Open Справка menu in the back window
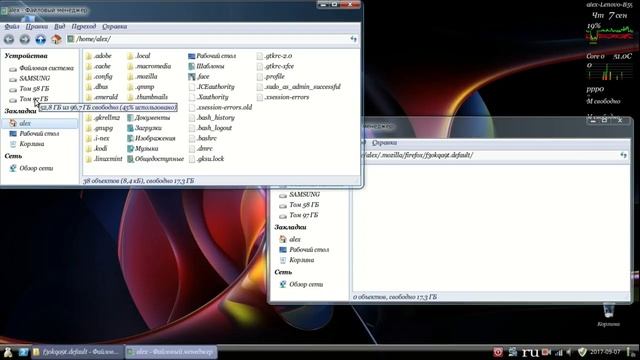This screenshot has height=360, width=640. 384,143
